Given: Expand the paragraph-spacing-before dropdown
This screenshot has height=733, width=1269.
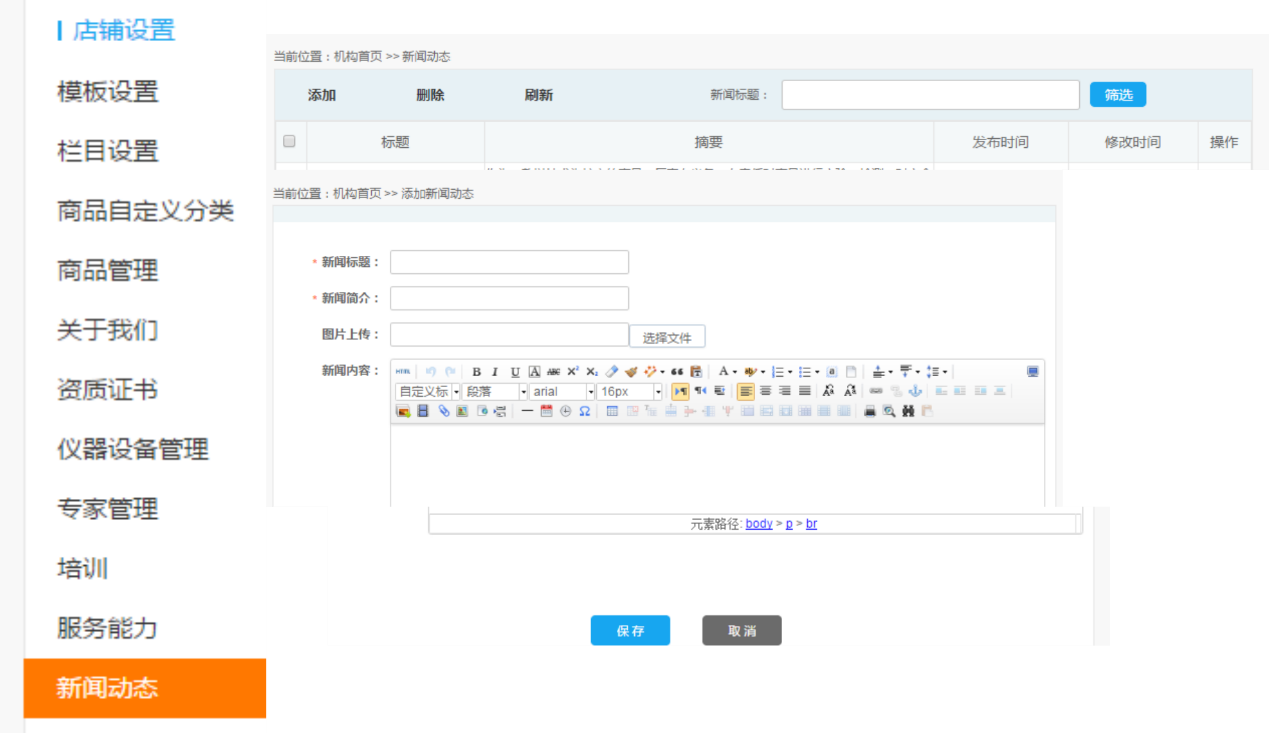Looking at the screenshot, I should click(890, 371).
